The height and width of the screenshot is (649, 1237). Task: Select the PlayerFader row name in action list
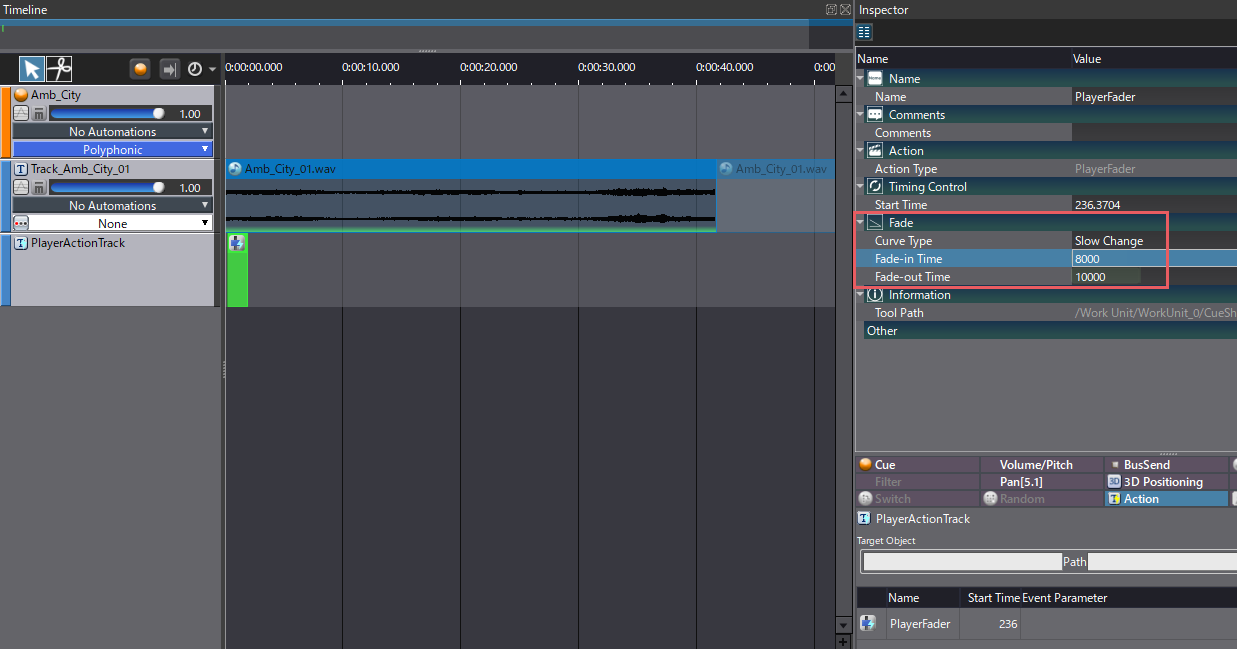coord(920,624)
